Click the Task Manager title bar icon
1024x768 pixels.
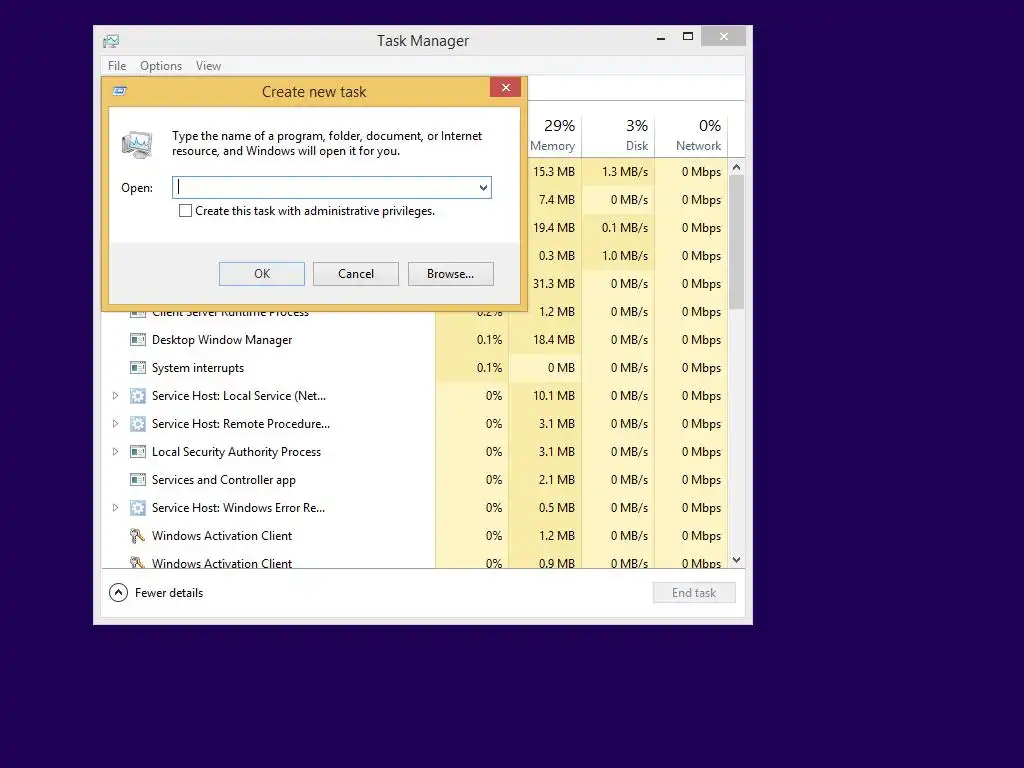click(x=111, y=41)
